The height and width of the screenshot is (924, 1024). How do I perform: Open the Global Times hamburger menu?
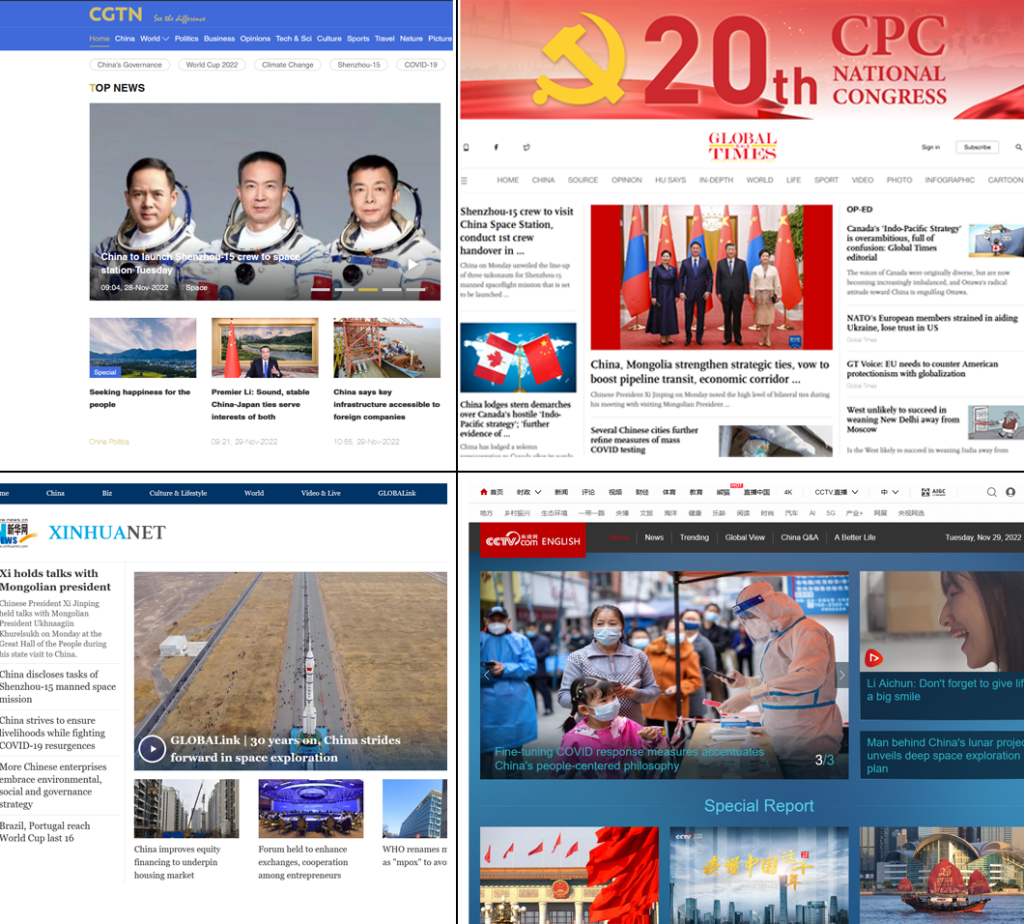464,180
